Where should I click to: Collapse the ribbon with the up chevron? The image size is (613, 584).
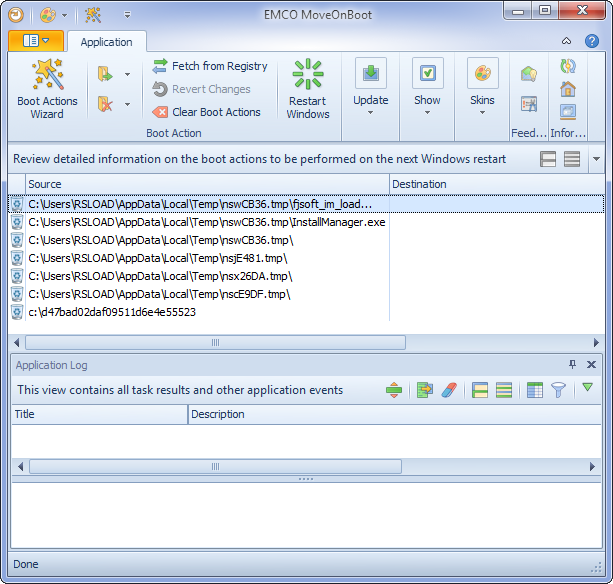point(566,41)
